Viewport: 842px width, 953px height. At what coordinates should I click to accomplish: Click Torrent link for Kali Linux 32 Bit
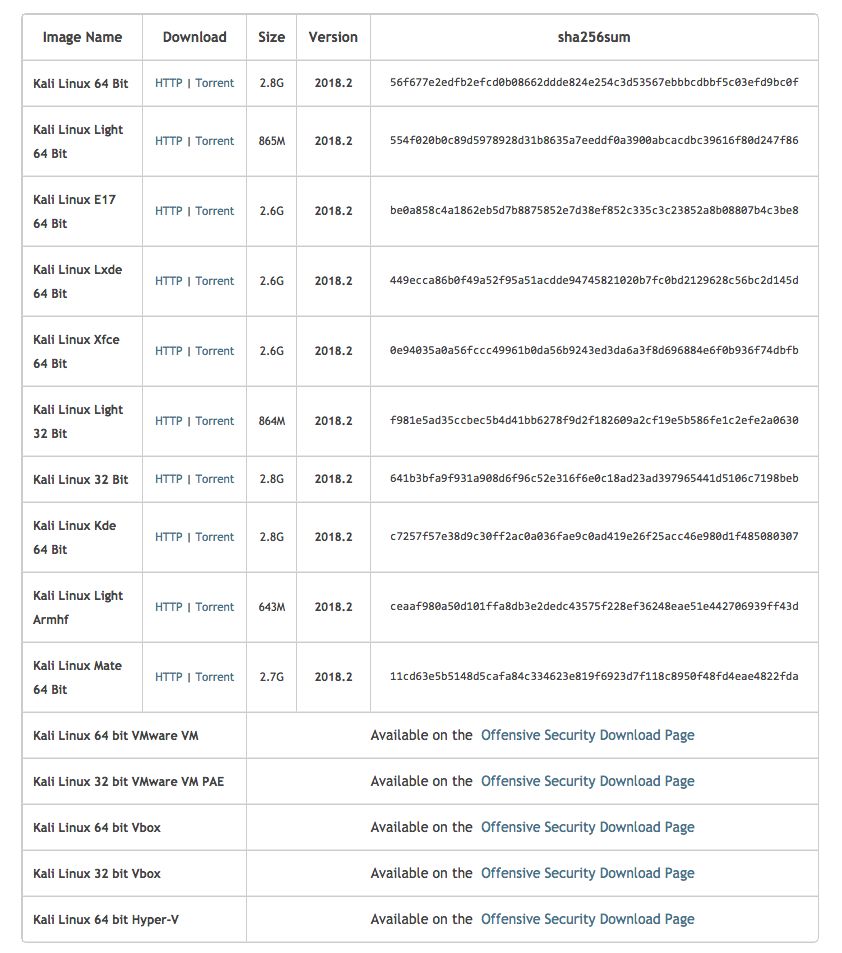214,479
